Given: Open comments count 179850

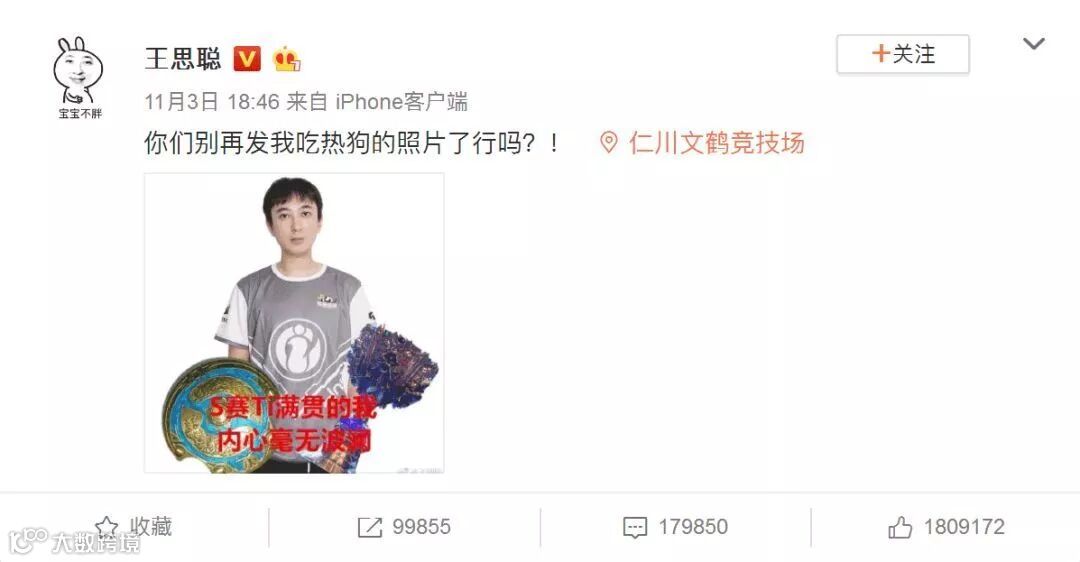Looking at the screenshot, I should (x=693, y=528).
